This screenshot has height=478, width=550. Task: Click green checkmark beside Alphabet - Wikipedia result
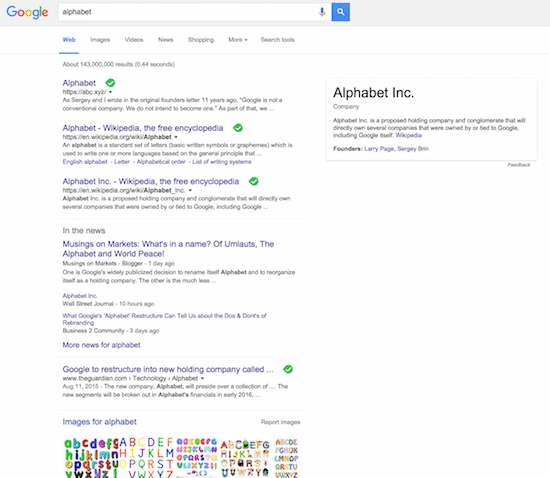[x=238, y=128]
